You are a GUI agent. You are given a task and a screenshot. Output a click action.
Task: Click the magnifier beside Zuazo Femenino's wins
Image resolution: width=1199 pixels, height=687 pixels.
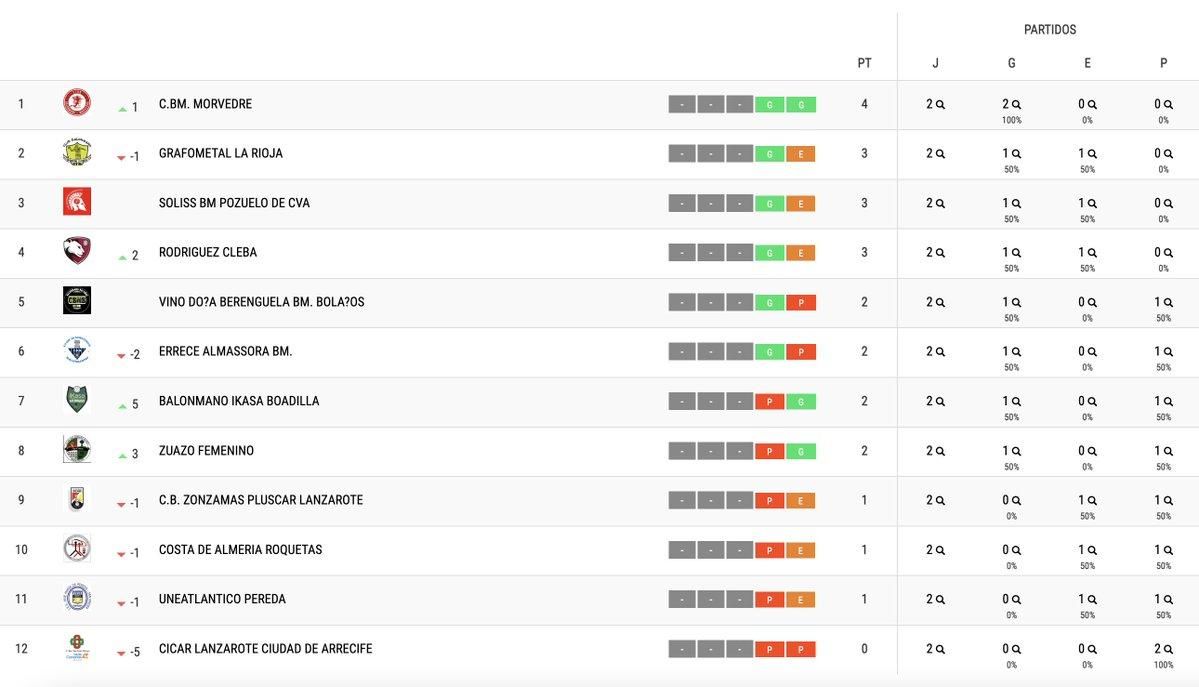click(1016, 451)
